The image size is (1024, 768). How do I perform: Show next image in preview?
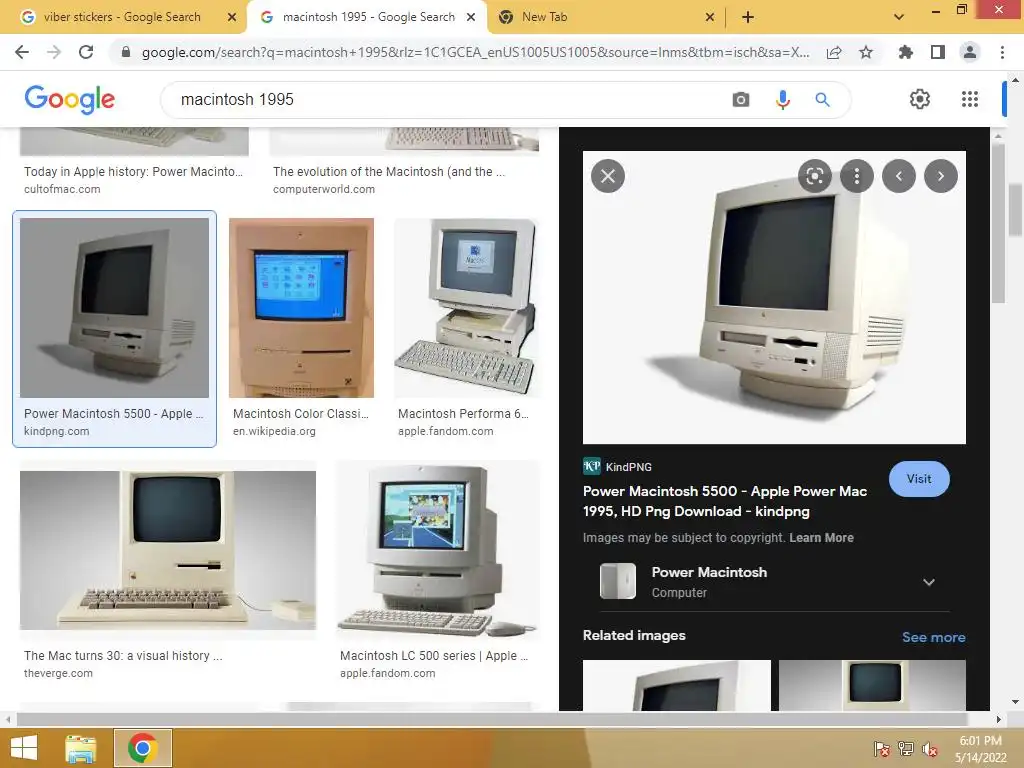coord(941,176)
